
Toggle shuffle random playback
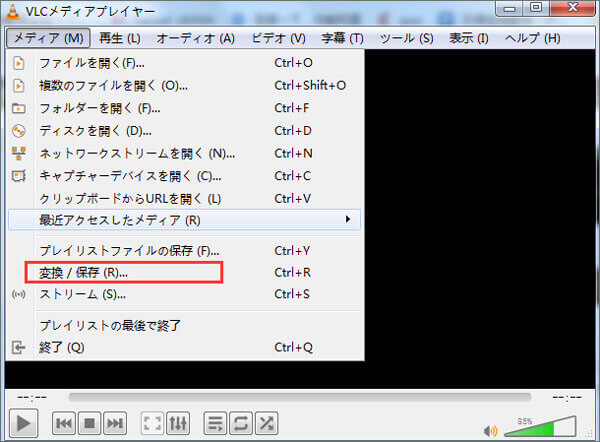point(267,423)
